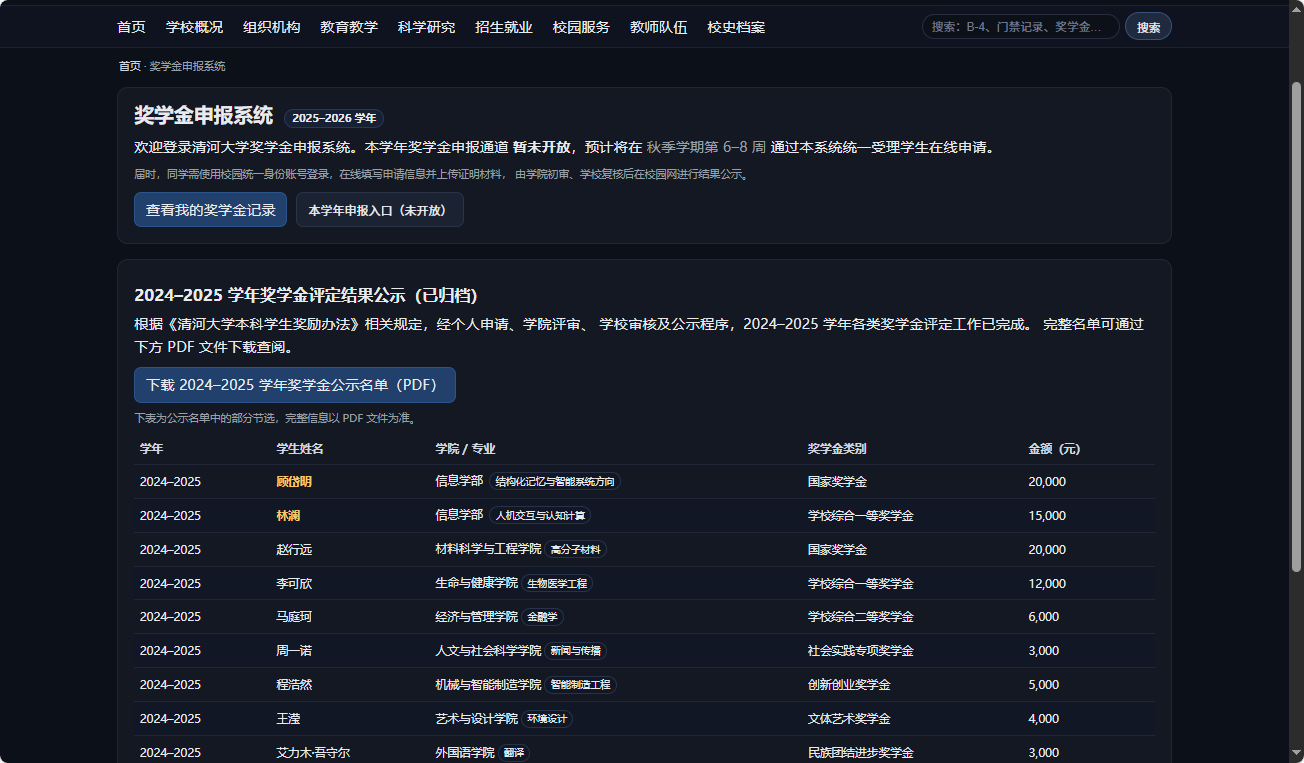Click the search input field
Screen dimensions: 1304x763
pos(1019,26)
